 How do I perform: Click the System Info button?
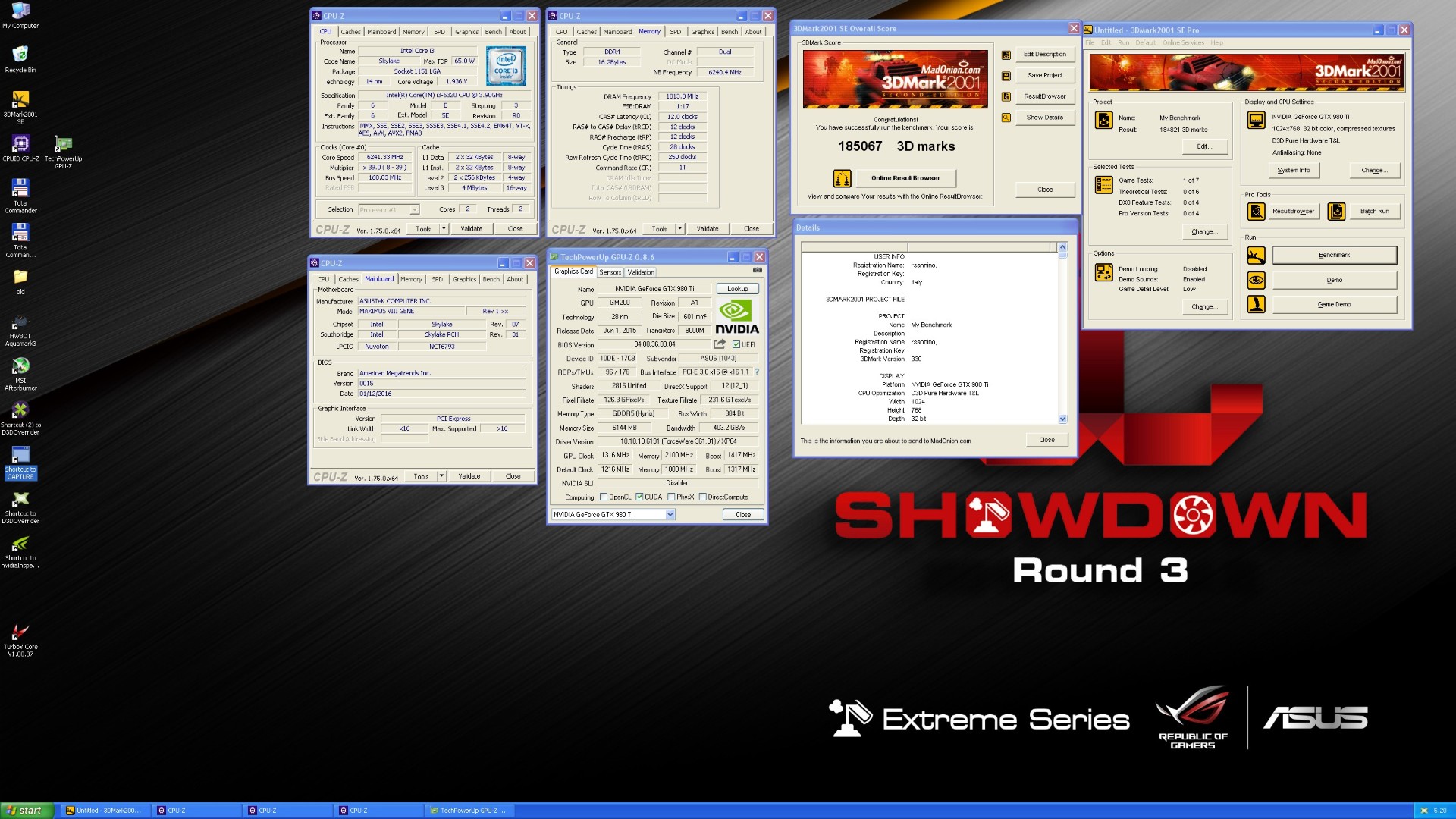point(1293,171)
